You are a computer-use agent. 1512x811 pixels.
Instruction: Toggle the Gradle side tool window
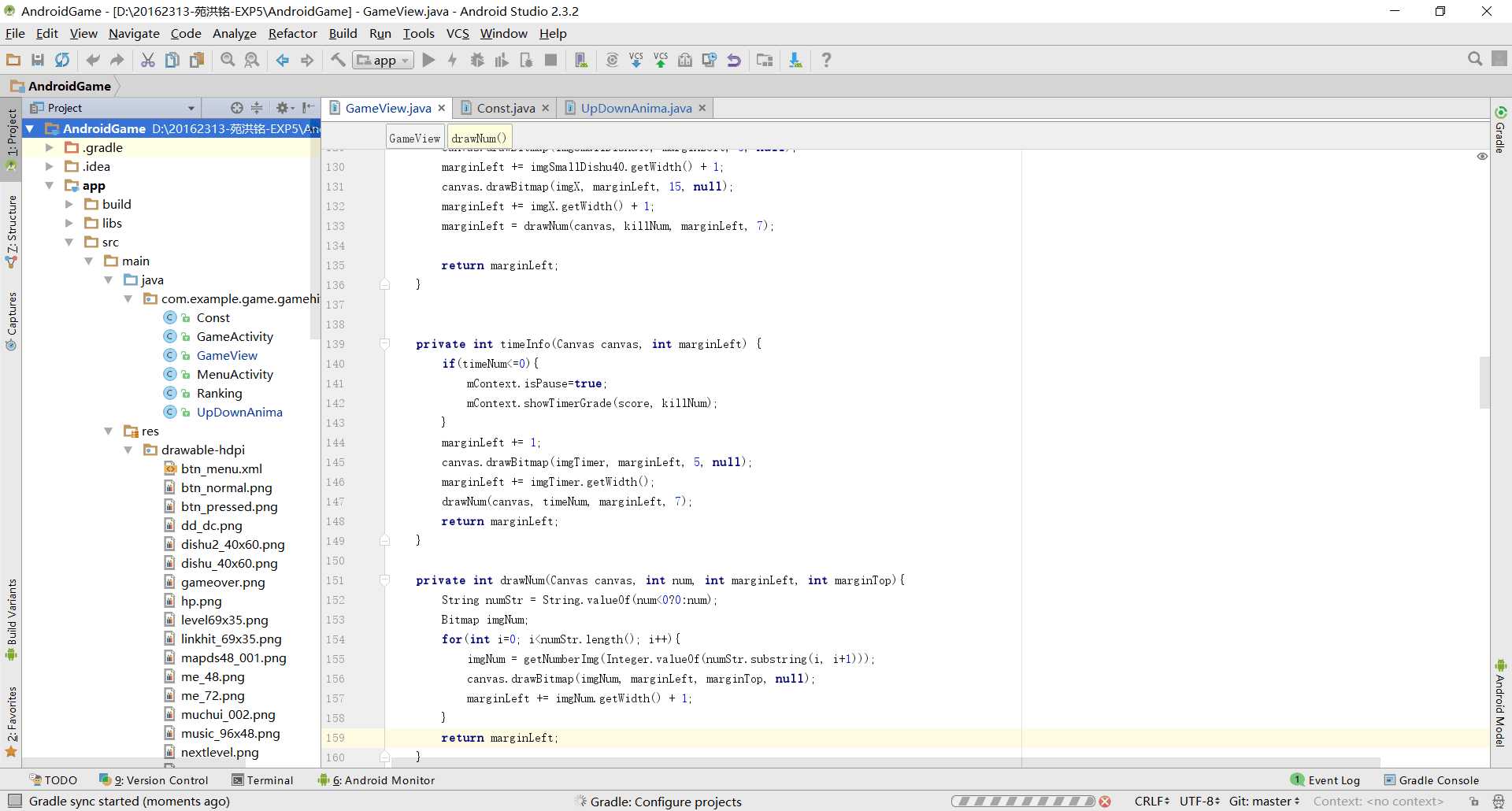pyautogui.click(x=1500, y=130)
